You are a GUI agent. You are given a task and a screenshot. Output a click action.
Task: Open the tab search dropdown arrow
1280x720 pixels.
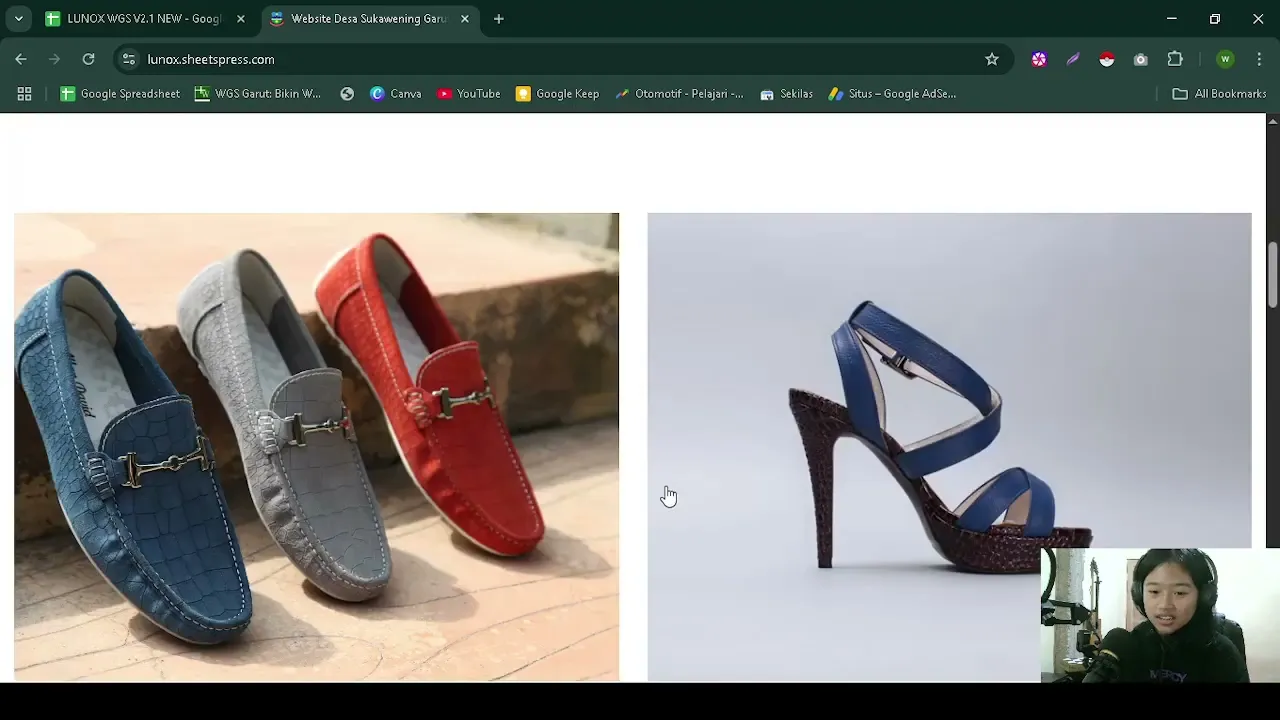18,19
